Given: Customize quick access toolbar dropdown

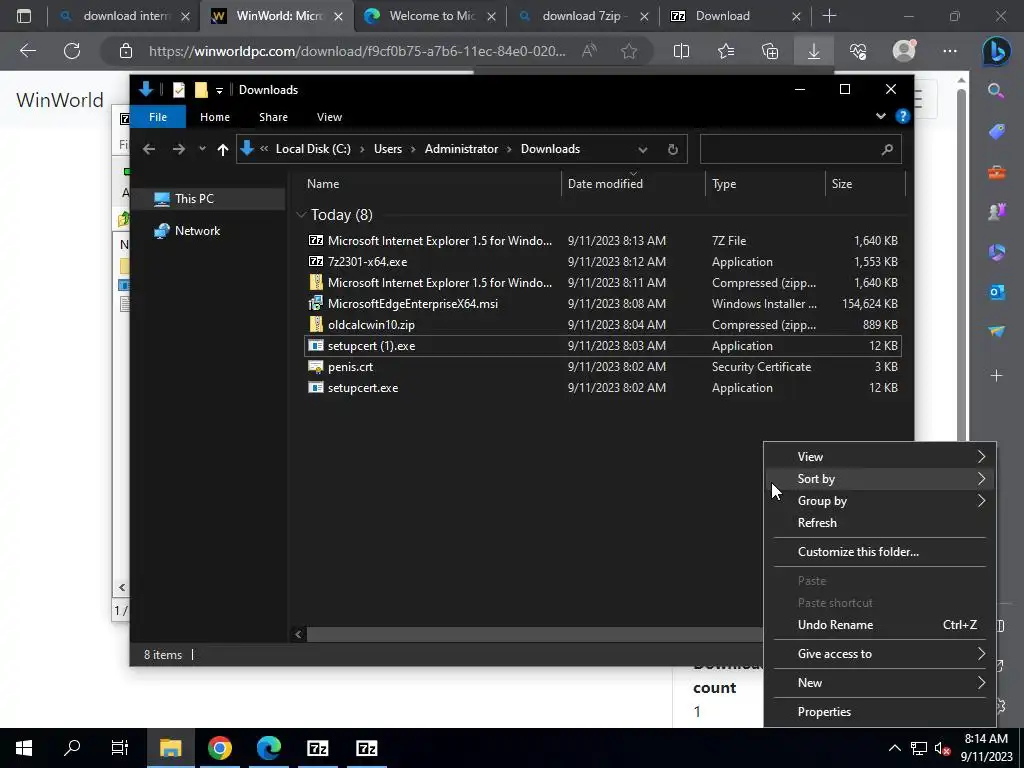Looking at the screenshot, I should tap(219, 90).
